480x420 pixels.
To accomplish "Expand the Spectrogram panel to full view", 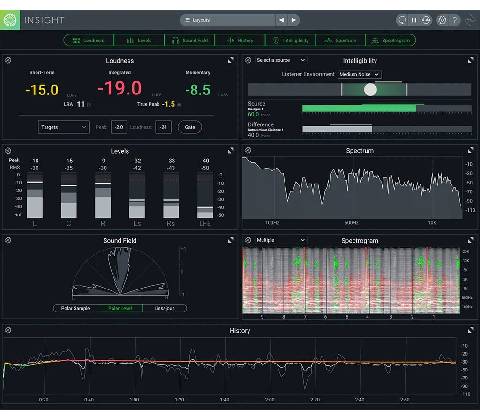I will coord(470,240).
